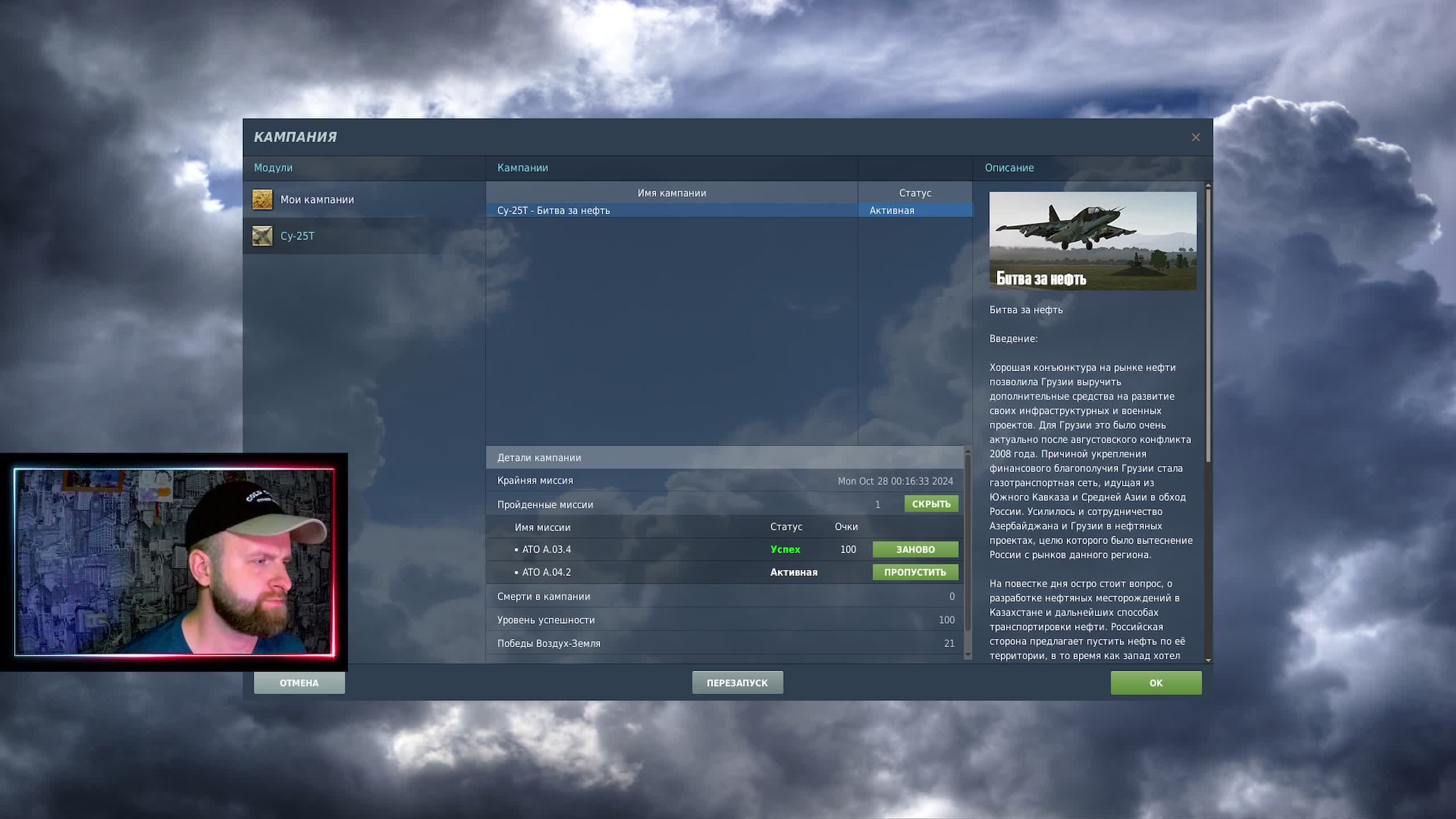Click the Детали кампании section header
The width and height of the screenshot is (1456, 819).
tap(539, 457)
